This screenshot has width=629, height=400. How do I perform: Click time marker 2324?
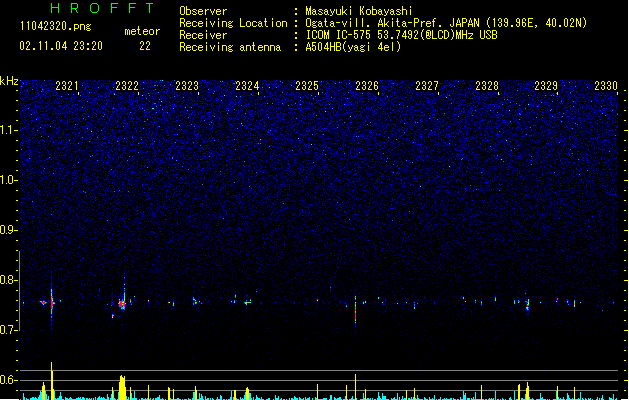[247, 86]
